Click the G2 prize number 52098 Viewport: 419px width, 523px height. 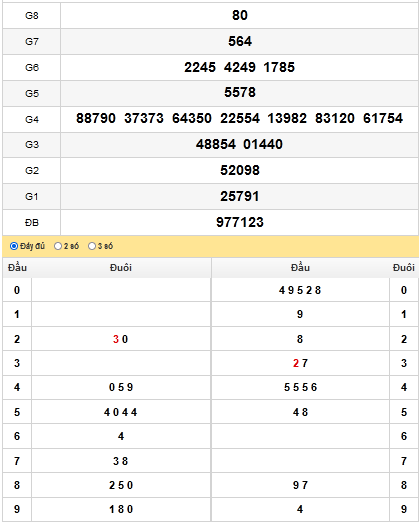click(x=240, y=170)
